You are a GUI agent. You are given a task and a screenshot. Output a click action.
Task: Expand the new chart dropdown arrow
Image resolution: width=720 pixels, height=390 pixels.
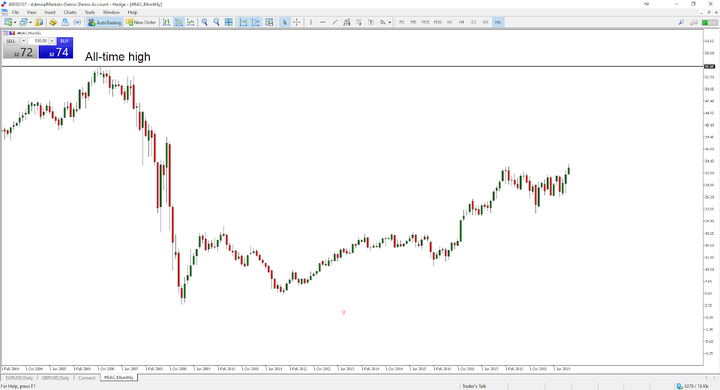coord(15,23)
